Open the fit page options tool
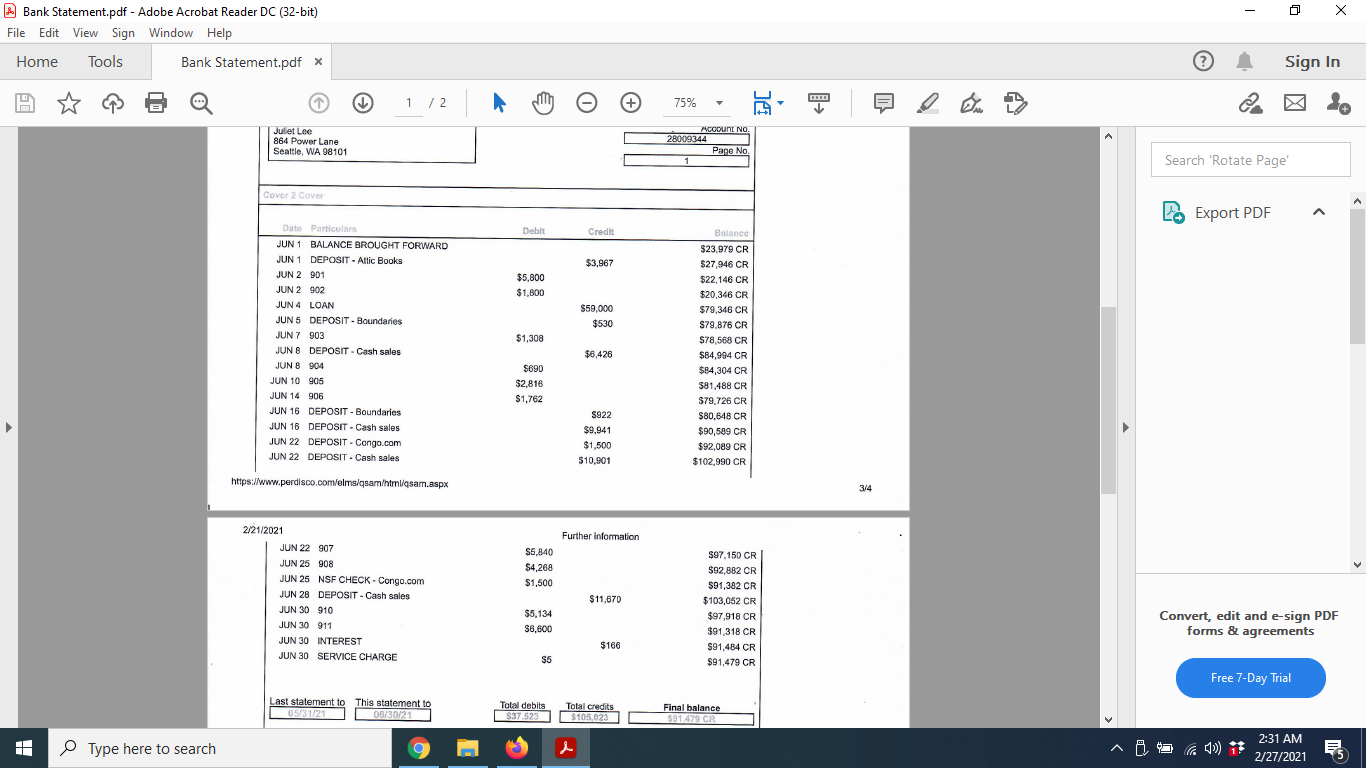1366x768 pixels. point(769,103)
